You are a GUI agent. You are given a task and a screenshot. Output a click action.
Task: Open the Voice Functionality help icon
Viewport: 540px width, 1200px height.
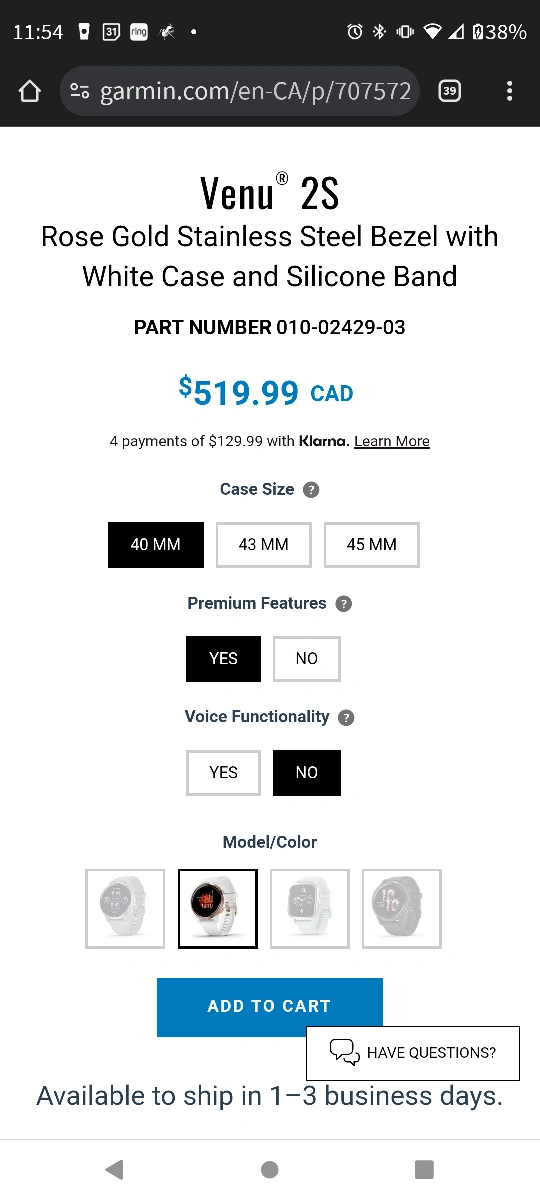pyautogui.click(x=346, y=718)
